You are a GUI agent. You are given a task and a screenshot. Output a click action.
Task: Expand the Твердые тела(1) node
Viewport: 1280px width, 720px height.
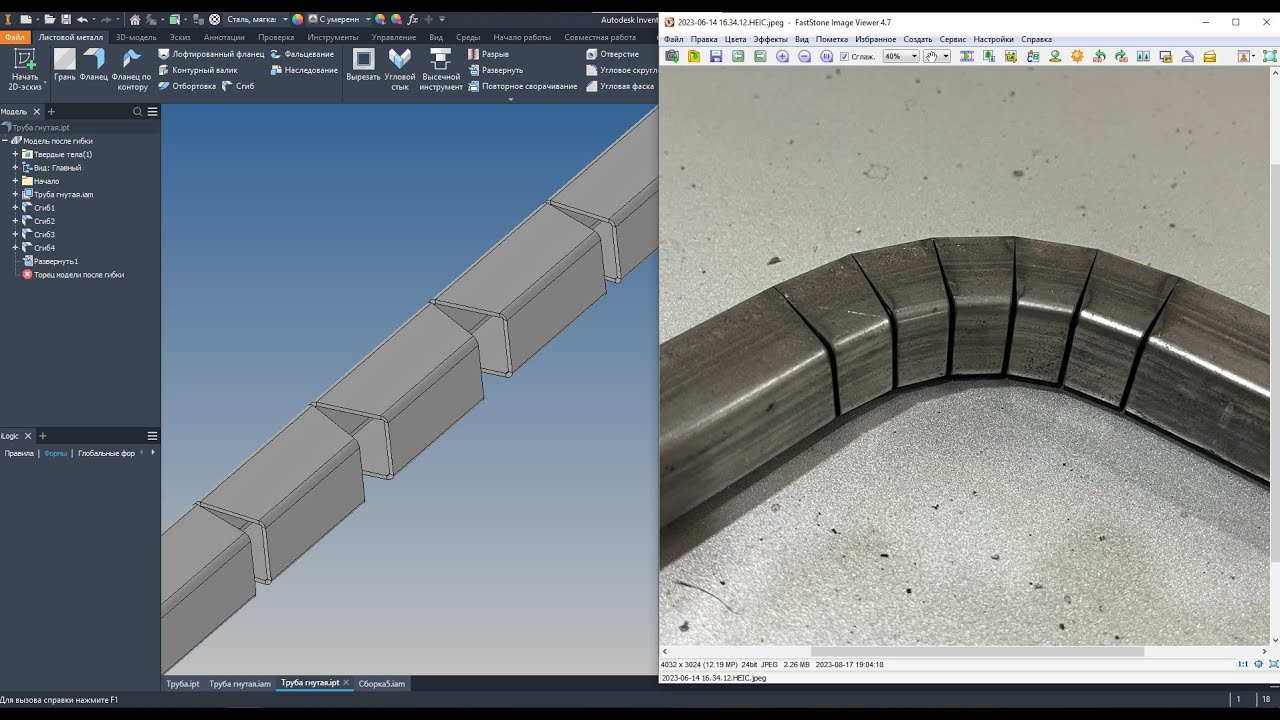pyautogui.click(x=15, y=154)
